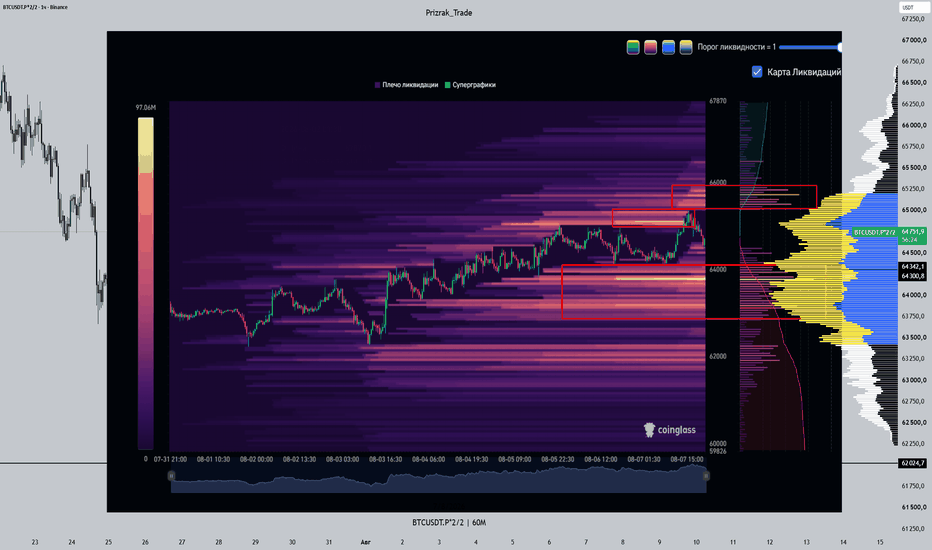This screenshot has height=550, width=932.
Task: Click the 08-07 15:00 heatmap time label
Action: tap(687, 460)
